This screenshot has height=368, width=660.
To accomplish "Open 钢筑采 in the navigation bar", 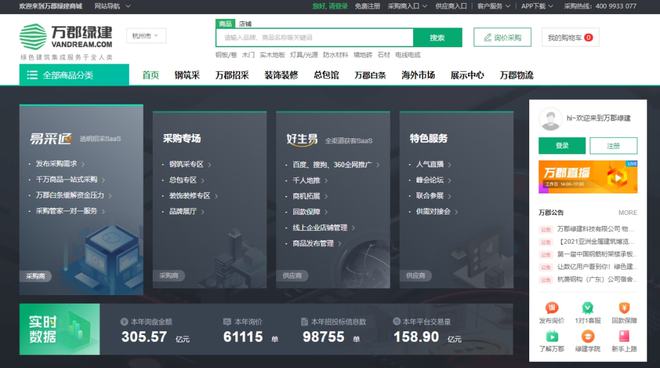I will click(187, 75).
